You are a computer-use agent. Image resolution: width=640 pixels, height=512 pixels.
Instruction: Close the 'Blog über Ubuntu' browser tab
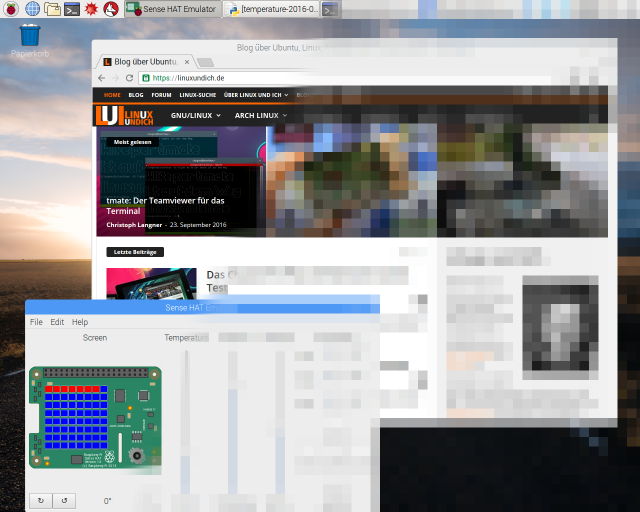(187, 62)
